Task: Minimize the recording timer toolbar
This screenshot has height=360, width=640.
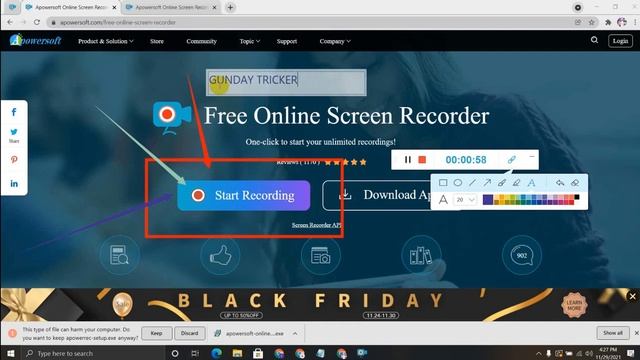Action: click(531, 157)
